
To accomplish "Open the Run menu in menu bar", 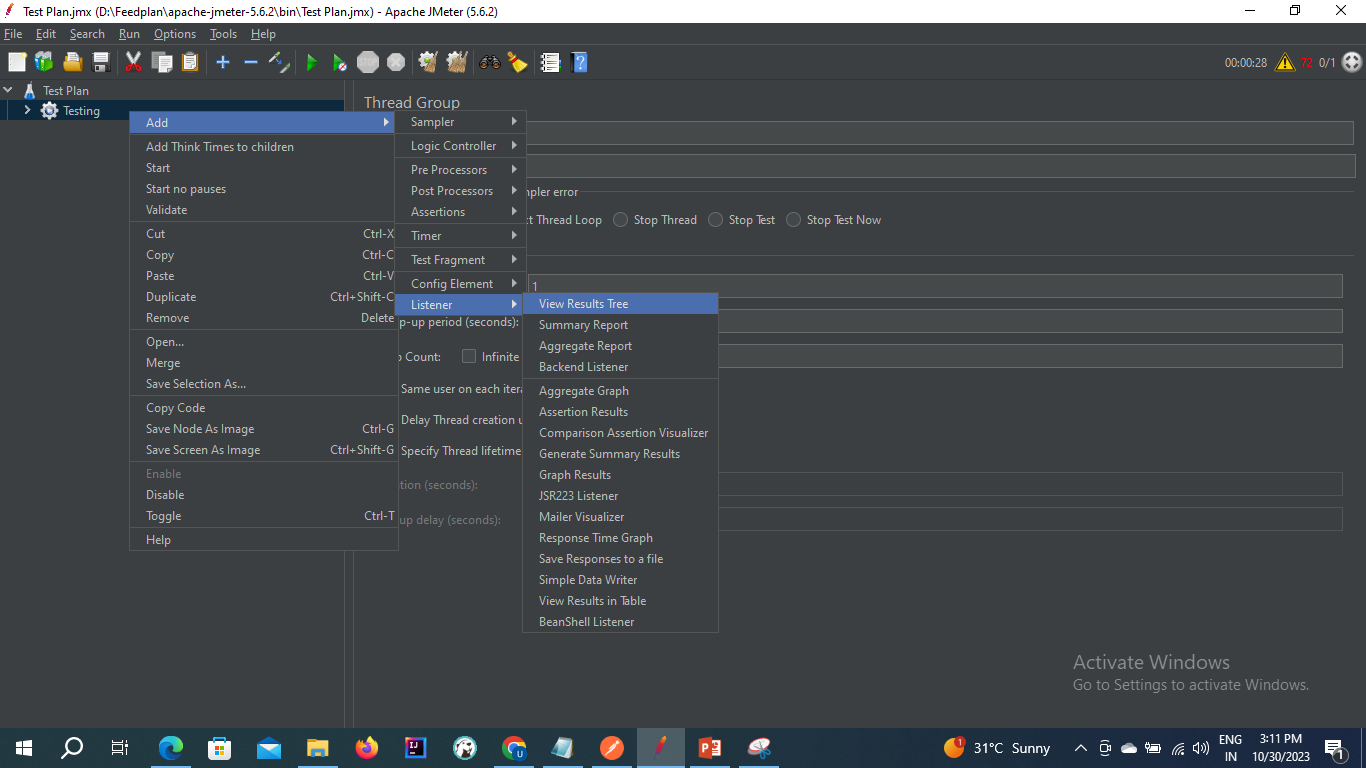I will (x=129, y=34).
